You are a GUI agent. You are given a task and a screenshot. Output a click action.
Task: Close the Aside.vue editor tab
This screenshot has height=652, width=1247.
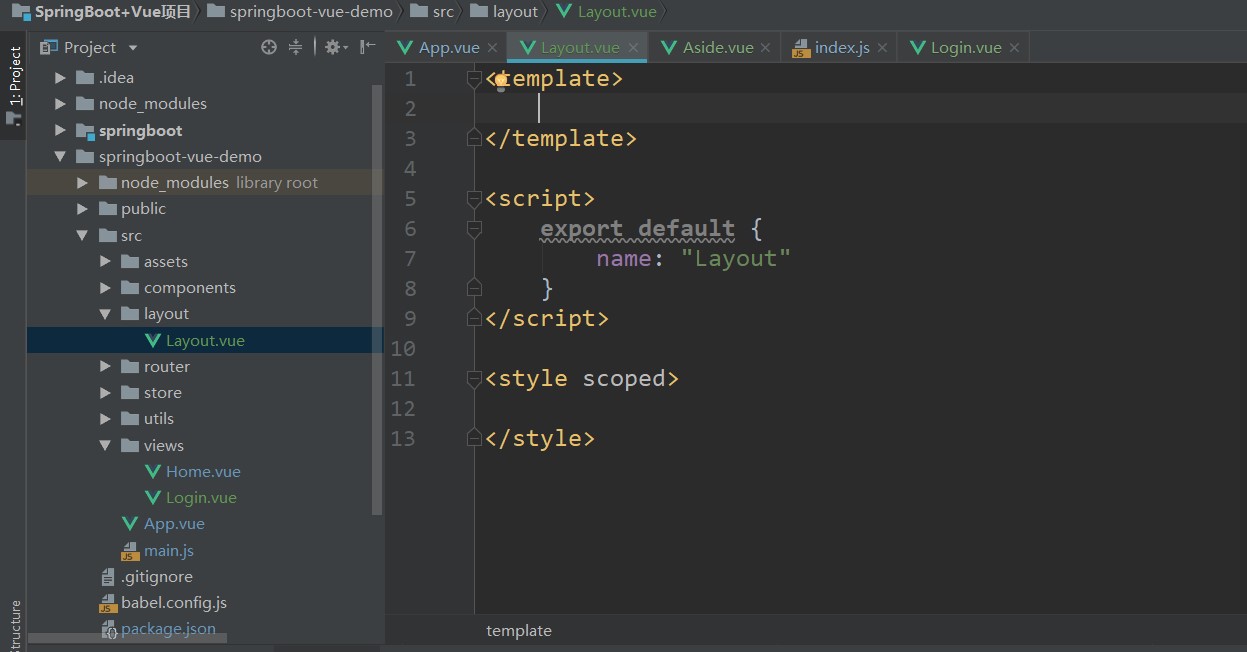coord(765,48)
